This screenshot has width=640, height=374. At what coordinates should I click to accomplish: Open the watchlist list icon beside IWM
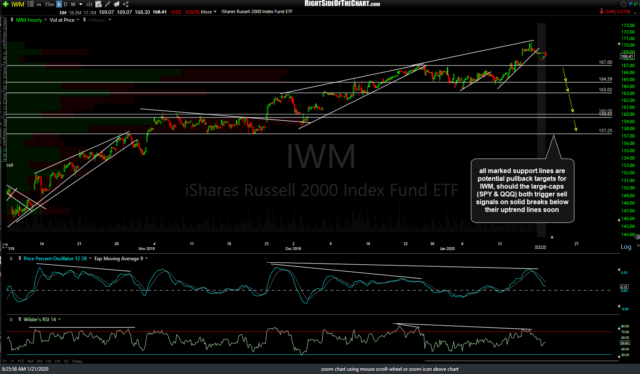click(x=31, y=4)
